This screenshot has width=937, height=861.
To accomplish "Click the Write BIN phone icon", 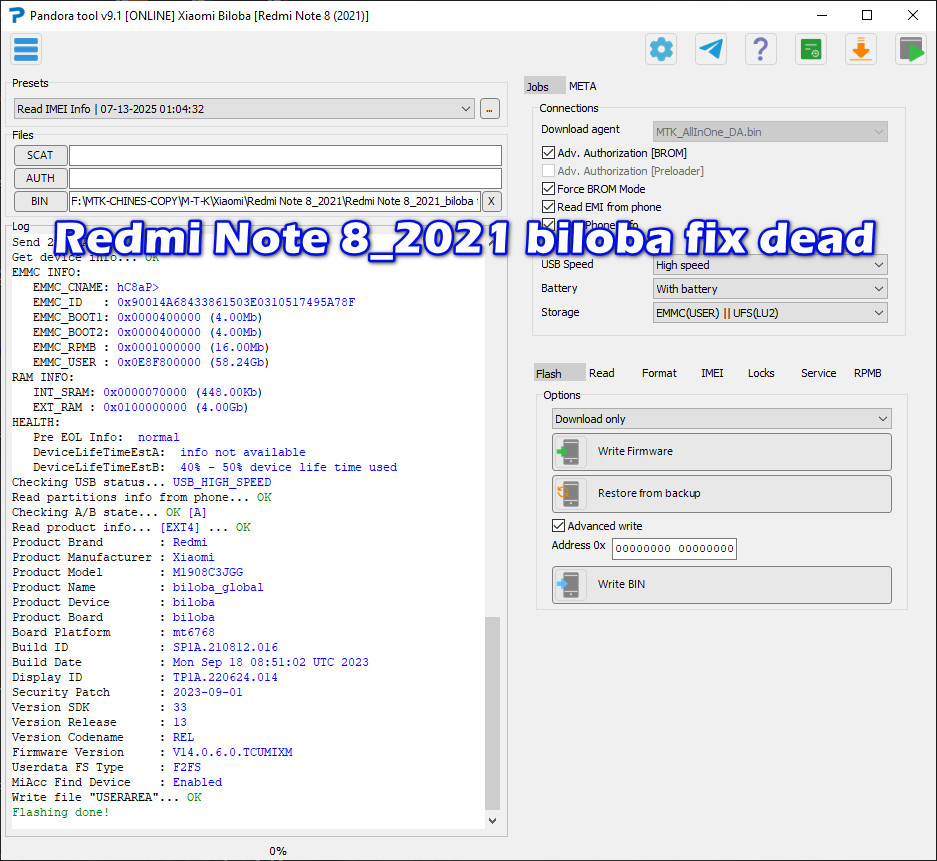I will pos(569,584).
